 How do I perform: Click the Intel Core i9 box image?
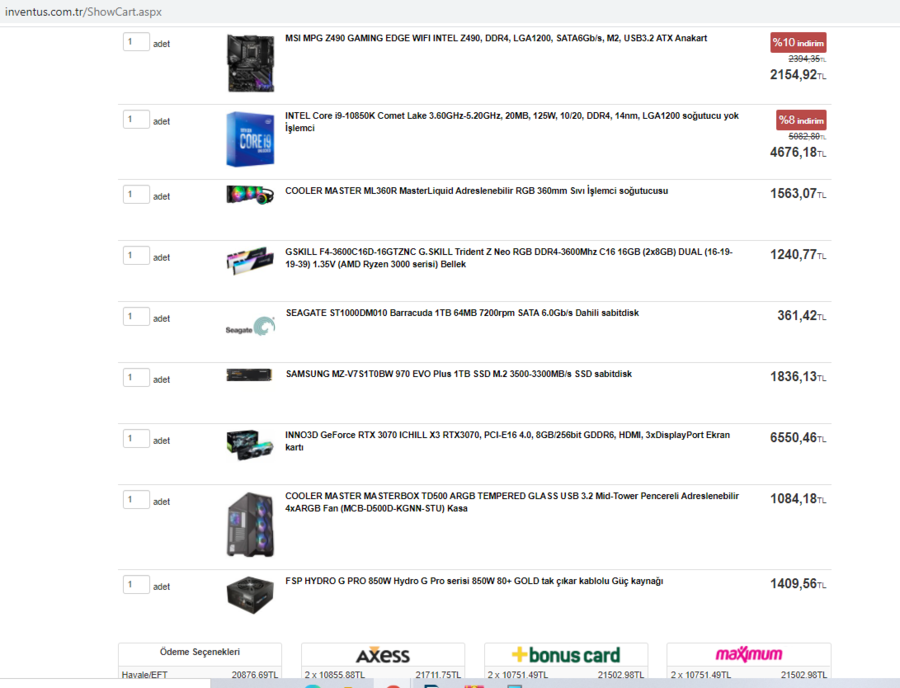click(250, 139)
